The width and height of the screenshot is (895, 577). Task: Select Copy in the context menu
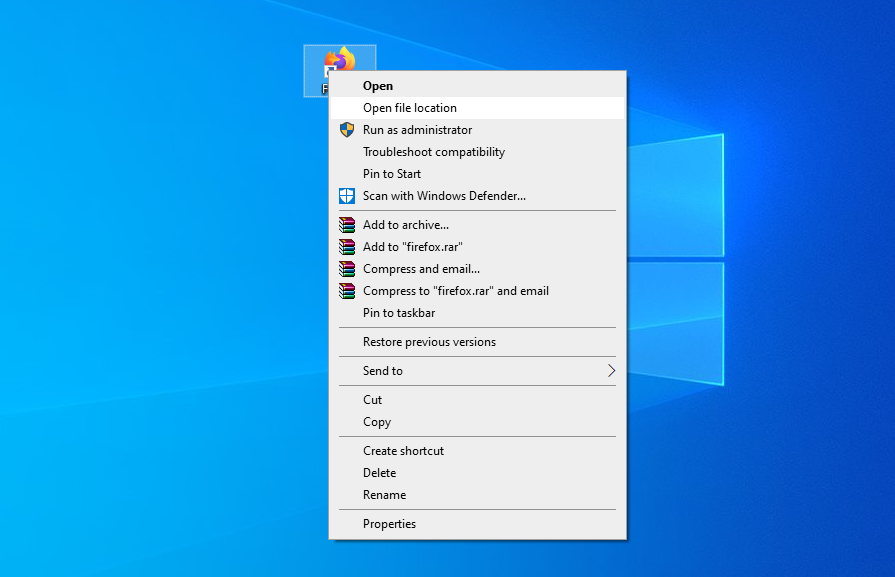pyautogui.click(x=377, y=422)
